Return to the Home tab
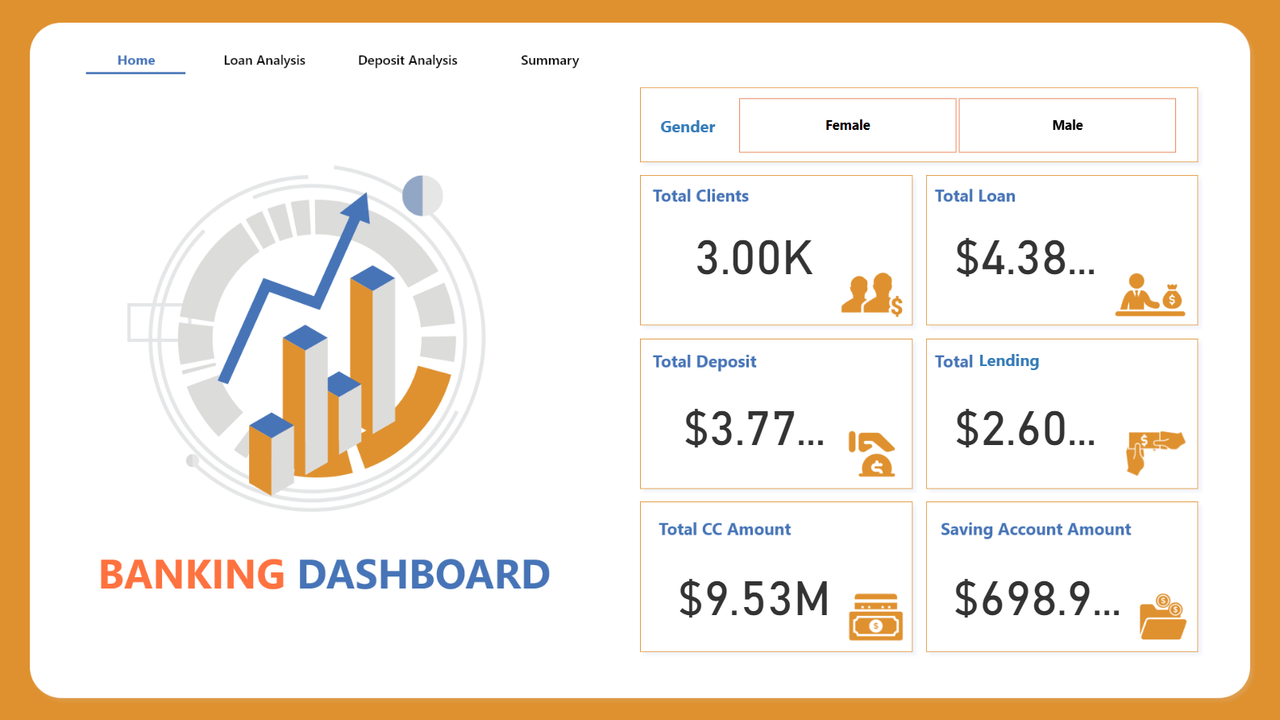 135,60
